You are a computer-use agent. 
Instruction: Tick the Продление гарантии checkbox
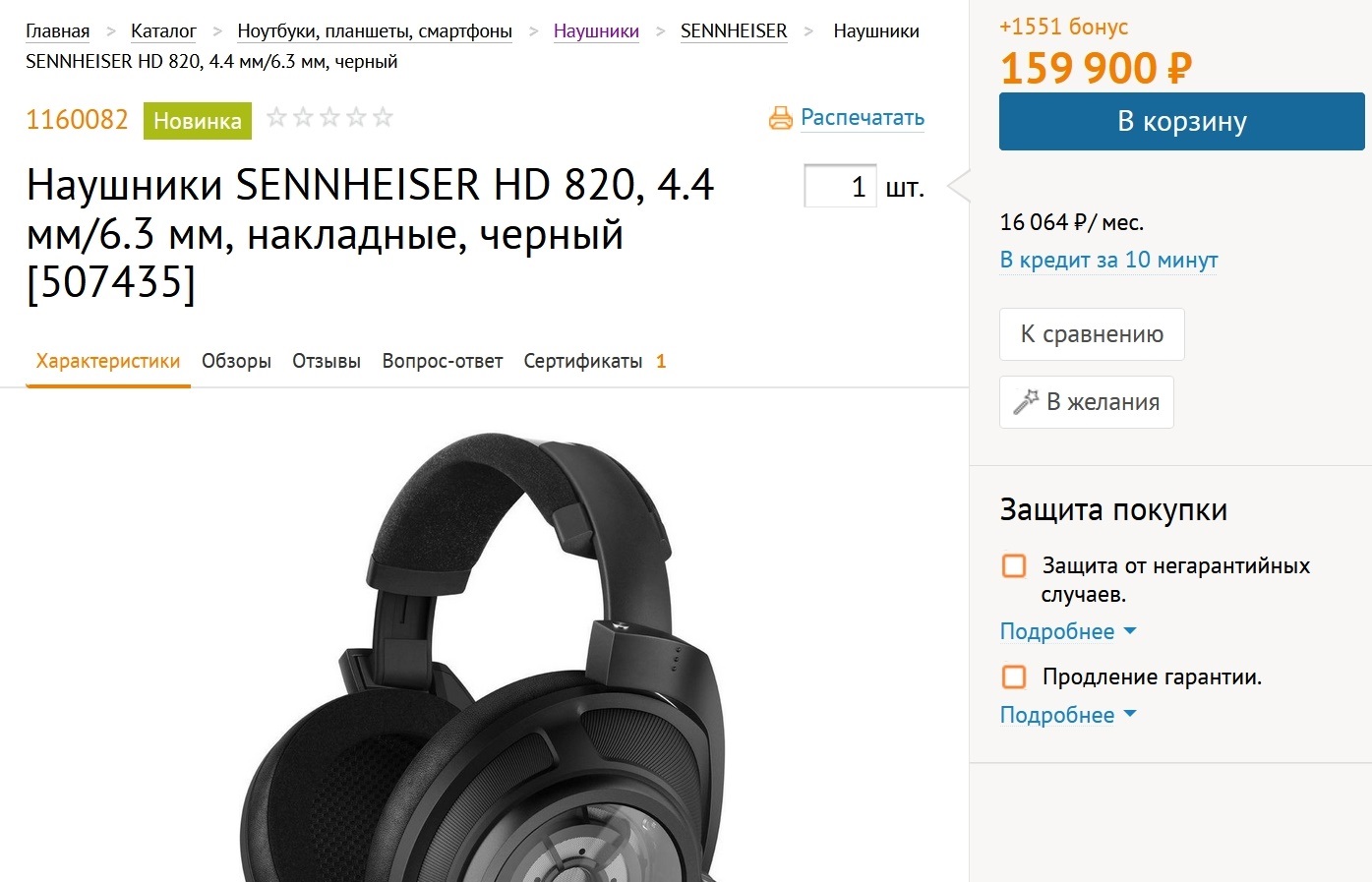[x=1014, y=676]
